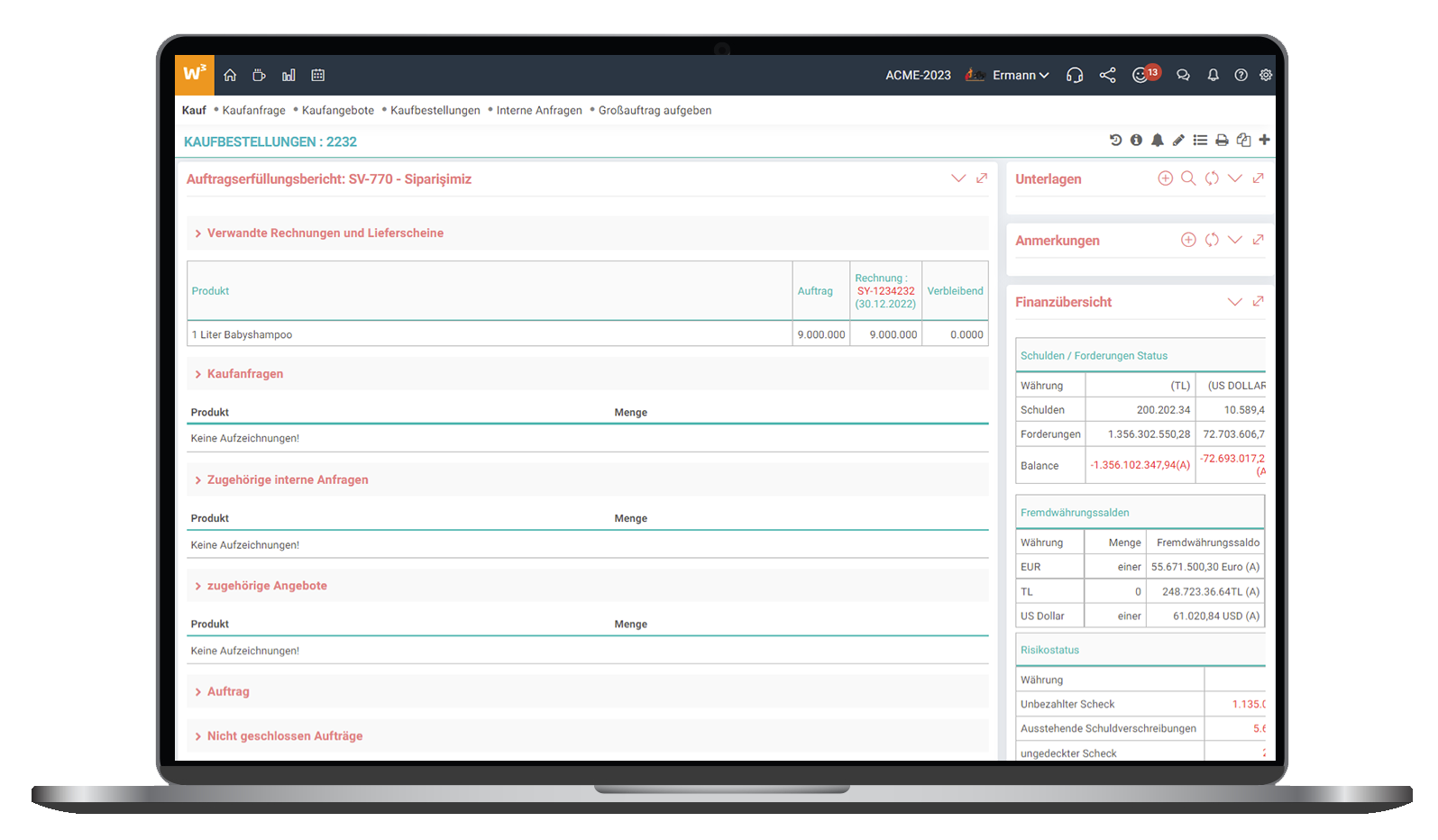Click the headset support icon
This screenshot has height=840, width=1438.
pos(1074,76)
